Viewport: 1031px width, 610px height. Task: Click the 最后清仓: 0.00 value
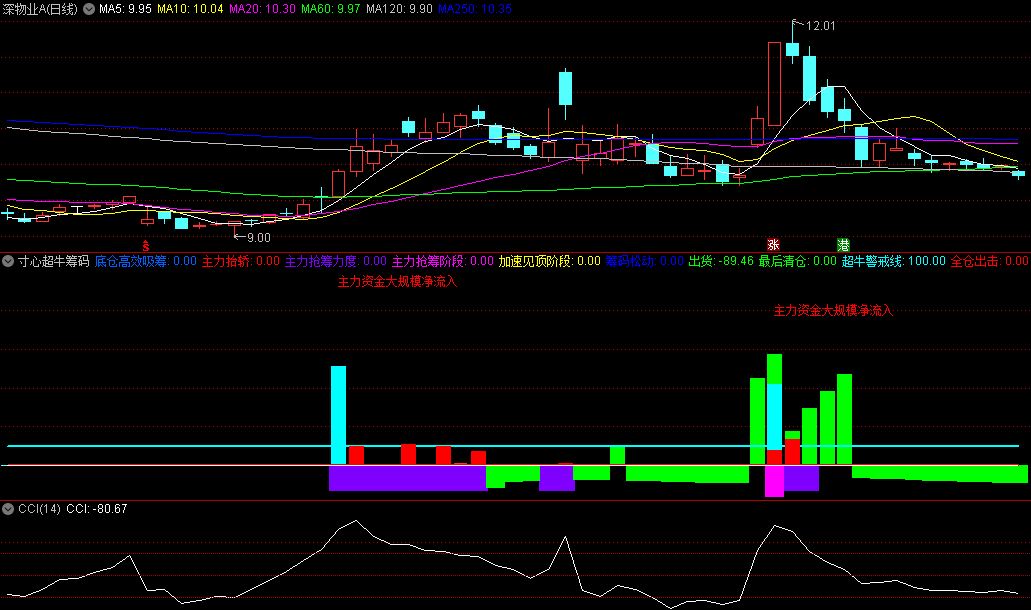798,262
